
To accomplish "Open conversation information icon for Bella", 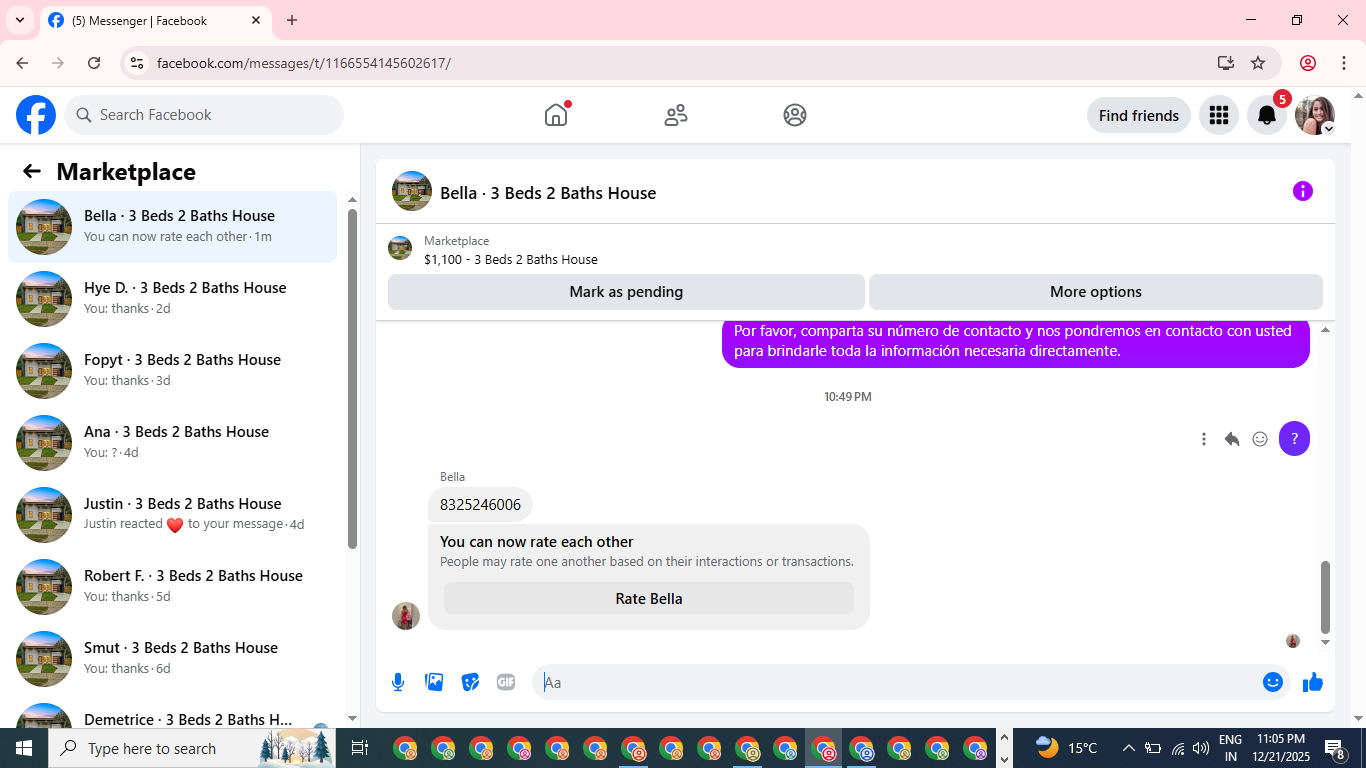I will tap(1302, 191).
